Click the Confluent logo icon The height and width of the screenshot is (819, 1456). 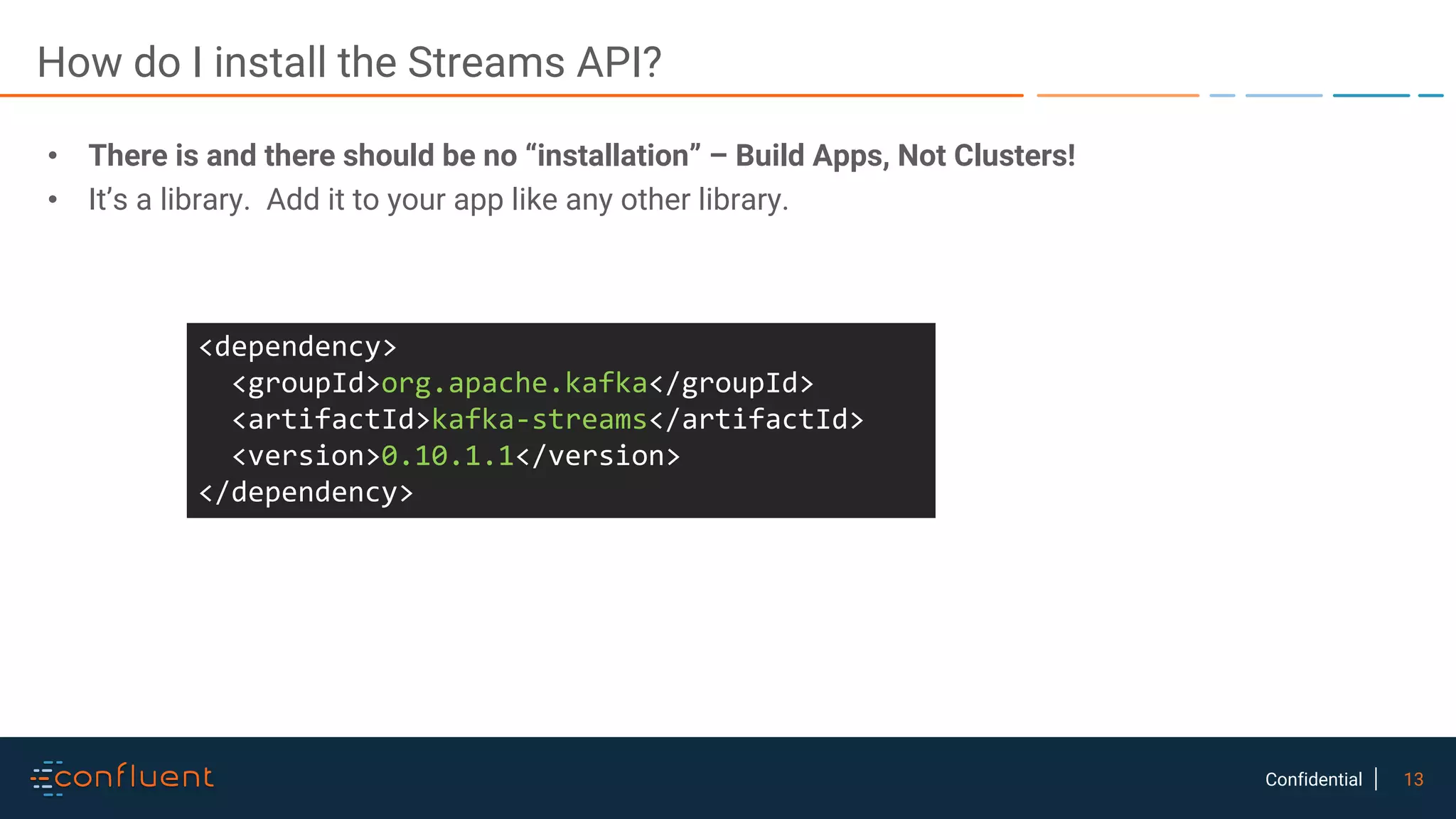(x=43, y=778)
